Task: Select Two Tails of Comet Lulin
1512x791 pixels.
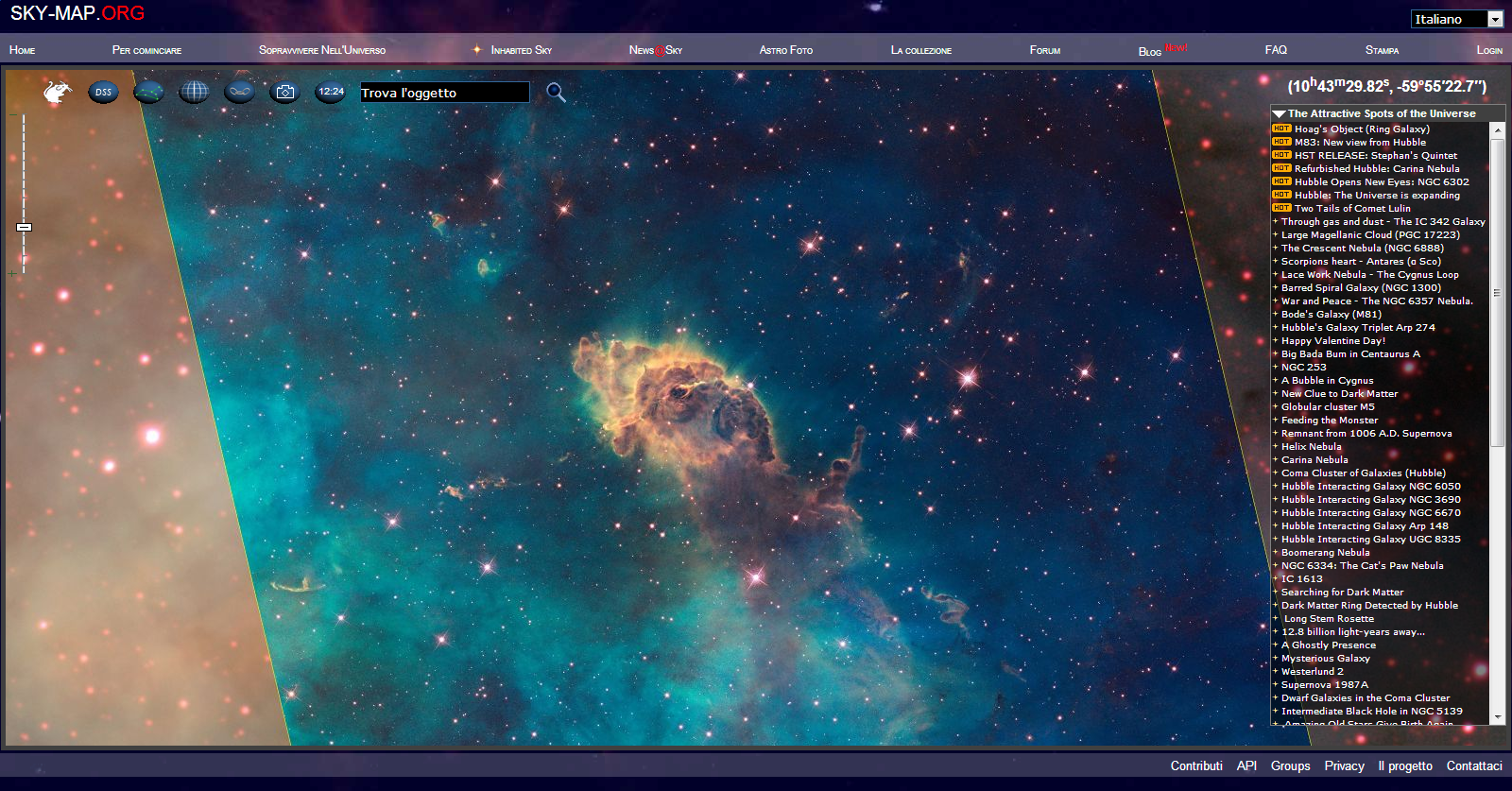Action: coord(1352,208)
